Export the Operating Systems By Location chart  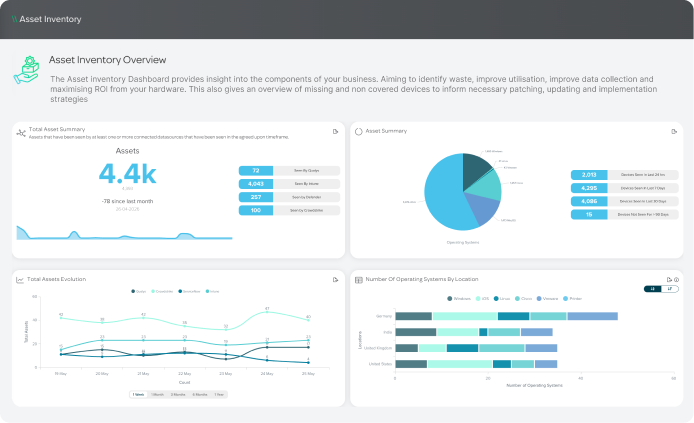coord(669,280)
